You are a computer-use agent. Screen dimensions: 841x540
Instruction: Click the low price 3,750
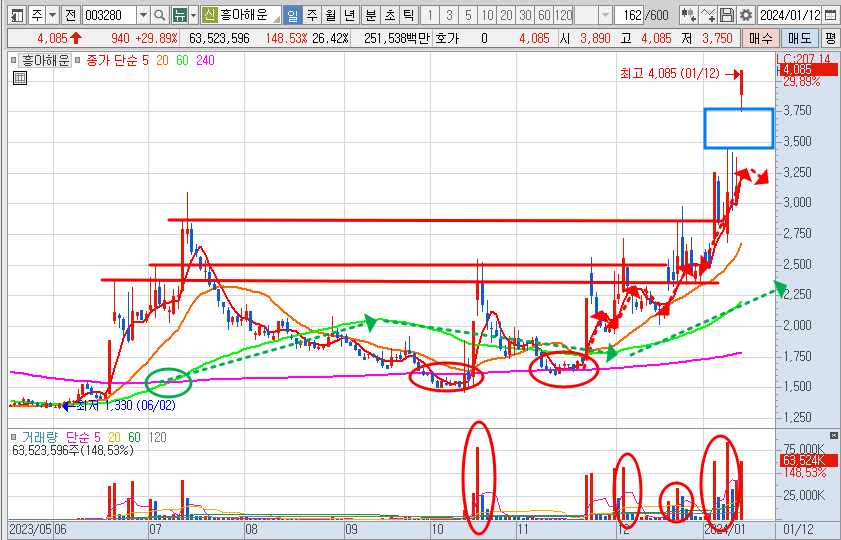717,38
